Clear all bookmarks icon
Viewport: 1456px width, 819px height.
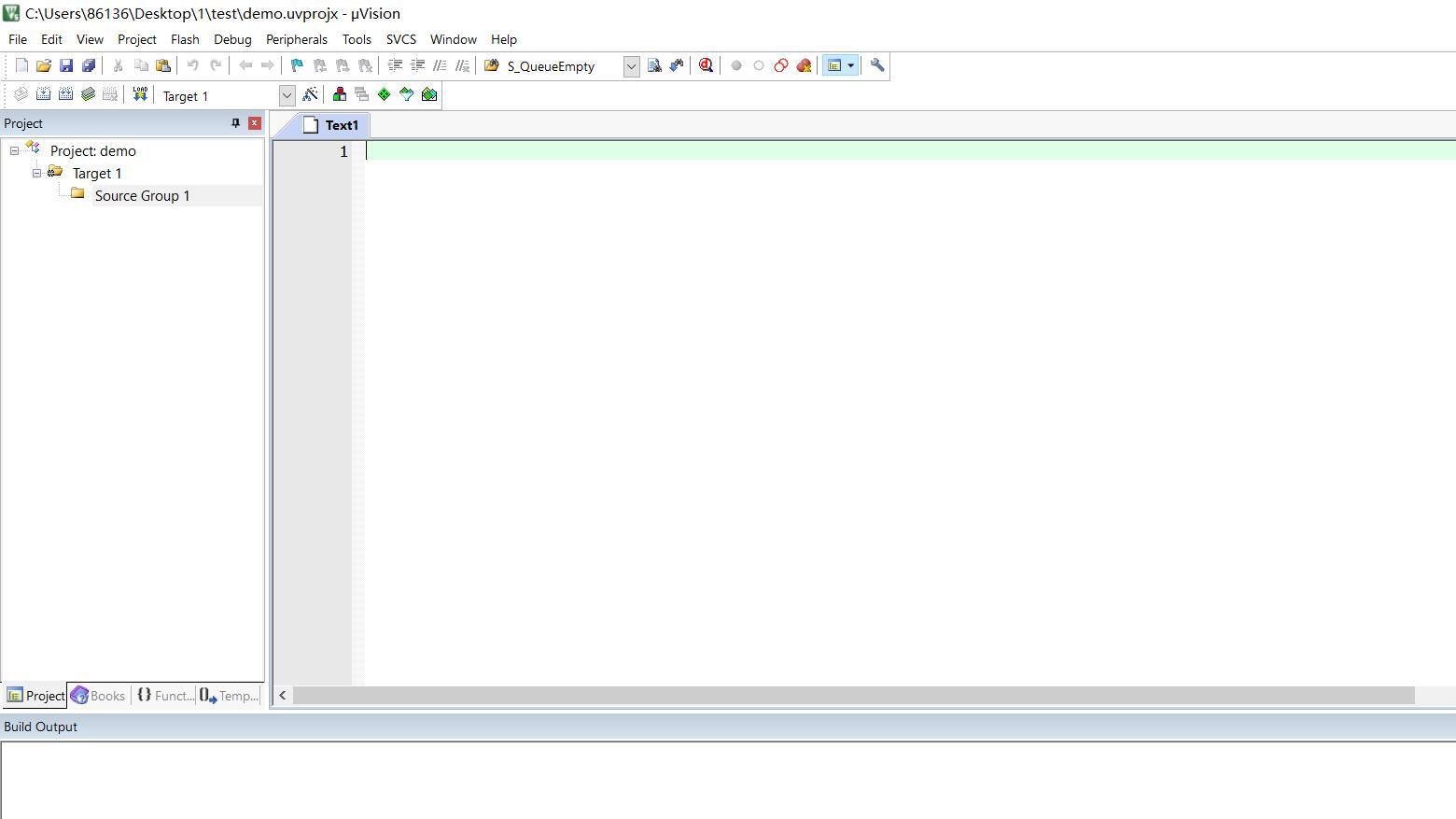[365, 65]
